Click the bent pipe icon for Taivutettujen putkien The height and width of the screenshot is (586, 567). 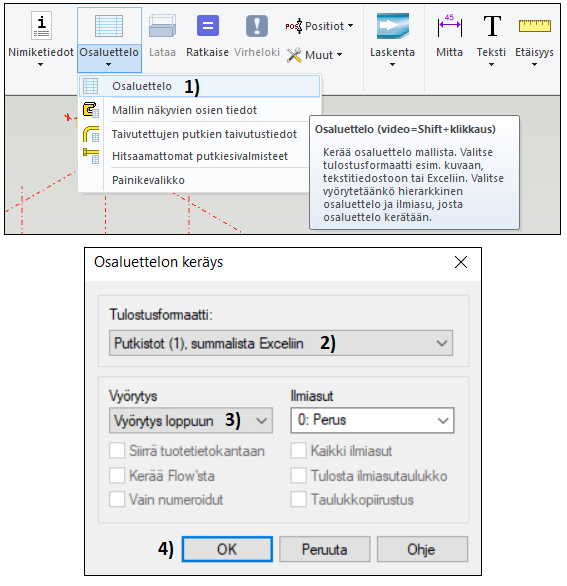(91, 134)
